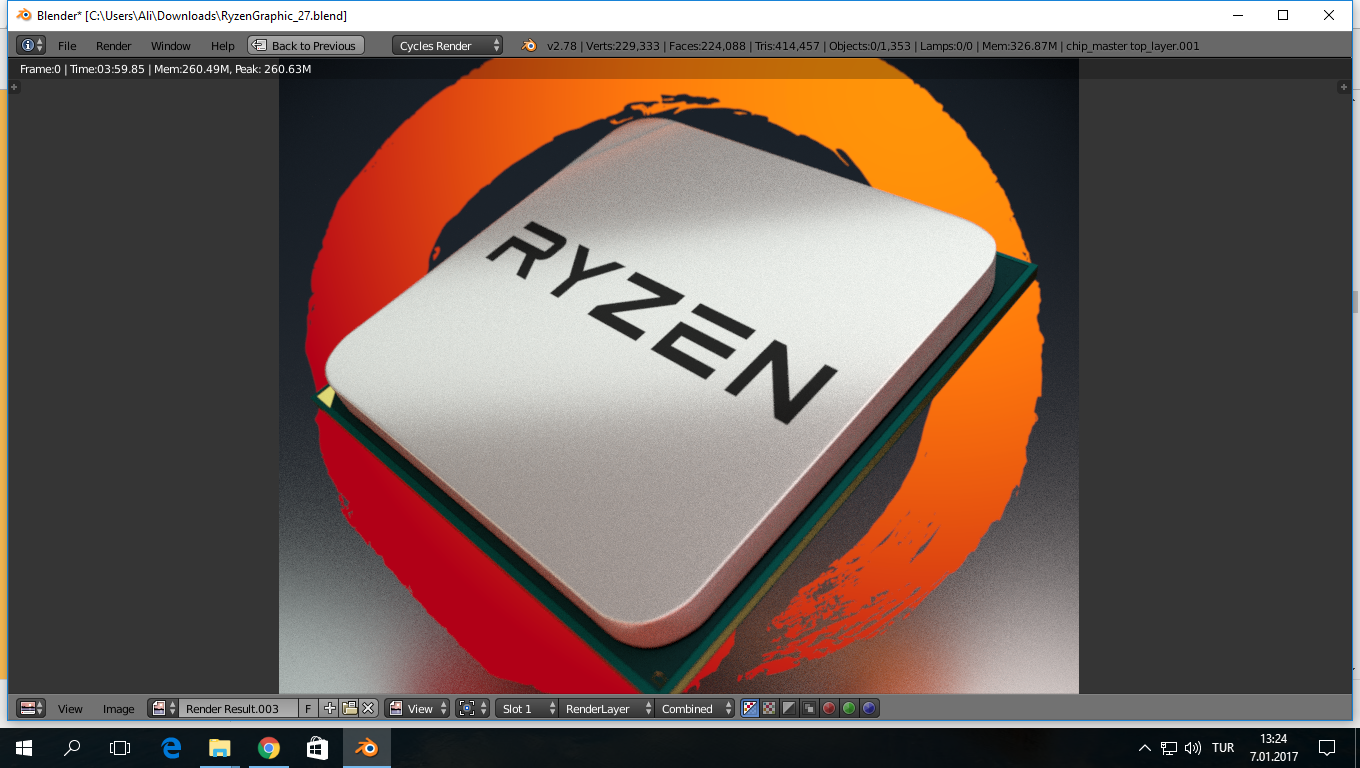The width and height of the screenshot is (1360, 768).
Task: Click the 'Verts:229,333' statistic
Action: pyautogui.click(x=623, y=46)
